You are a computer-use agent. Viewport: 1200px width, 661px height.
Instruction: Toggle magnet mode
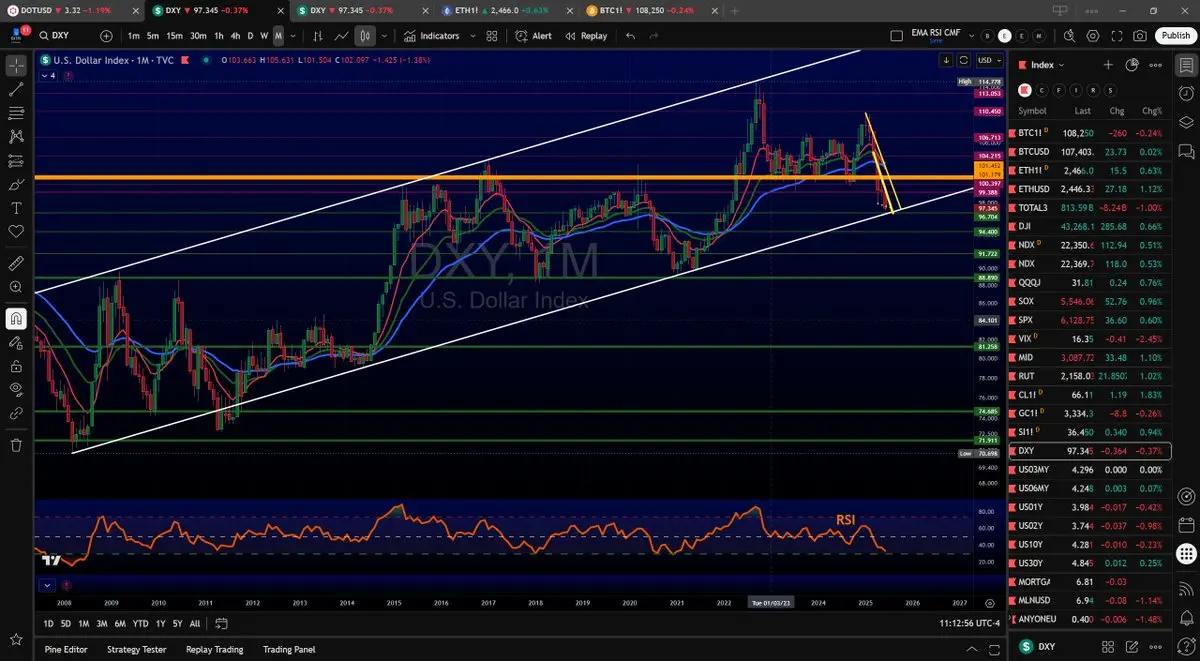[16, 319]
